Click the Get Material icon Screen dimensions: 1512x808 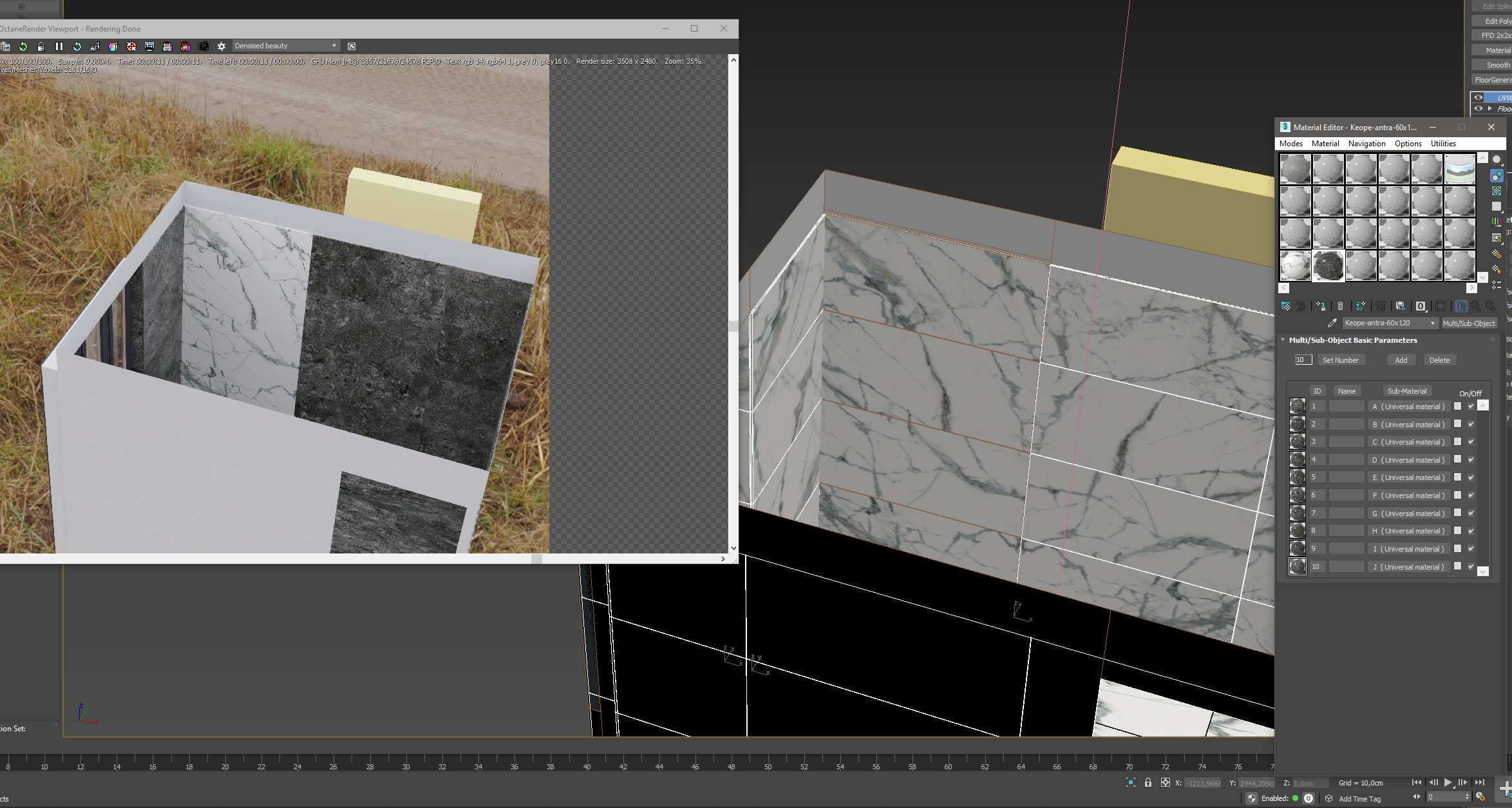point(1285,306)
